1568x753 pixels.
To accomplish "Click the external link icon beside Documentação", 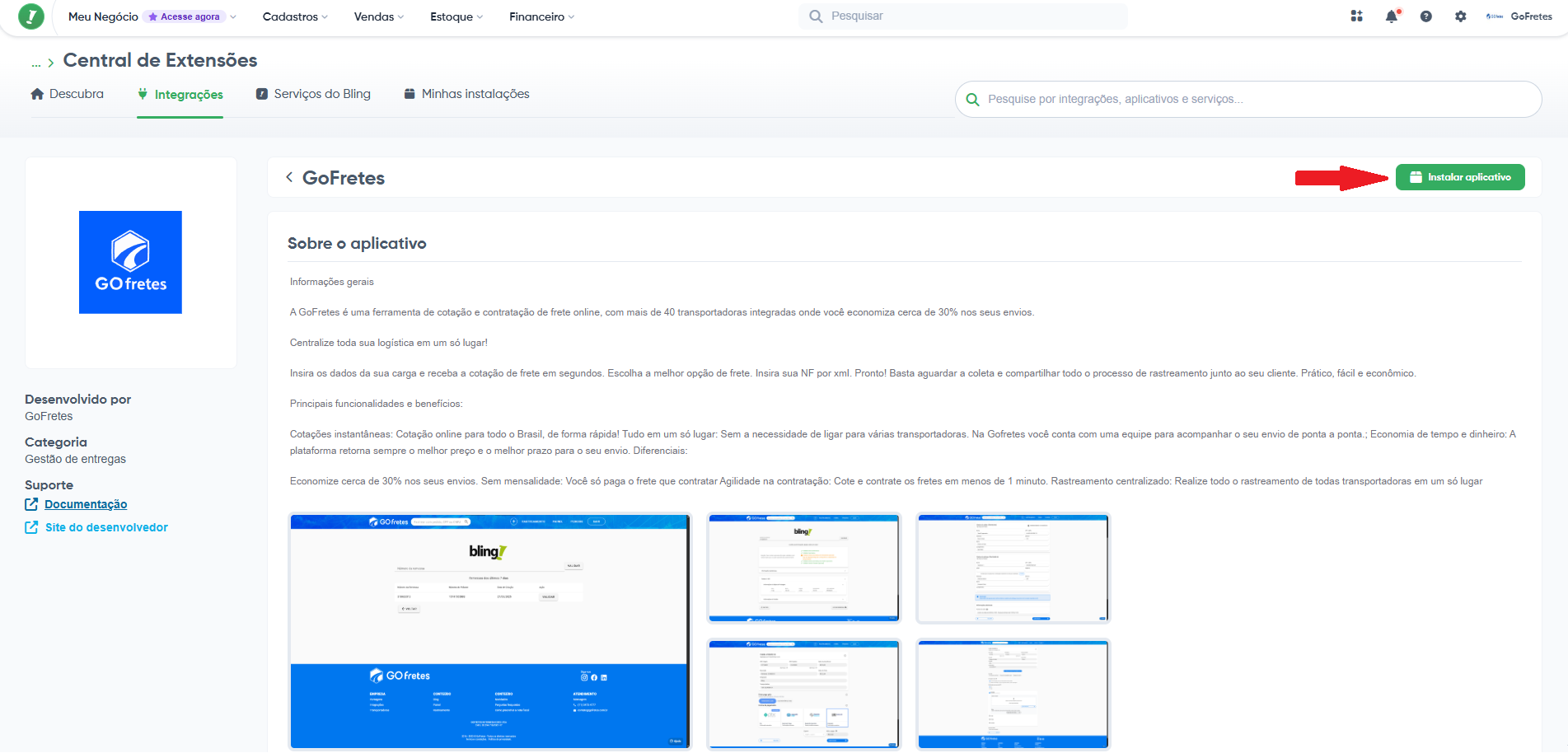I will point(31,504).
